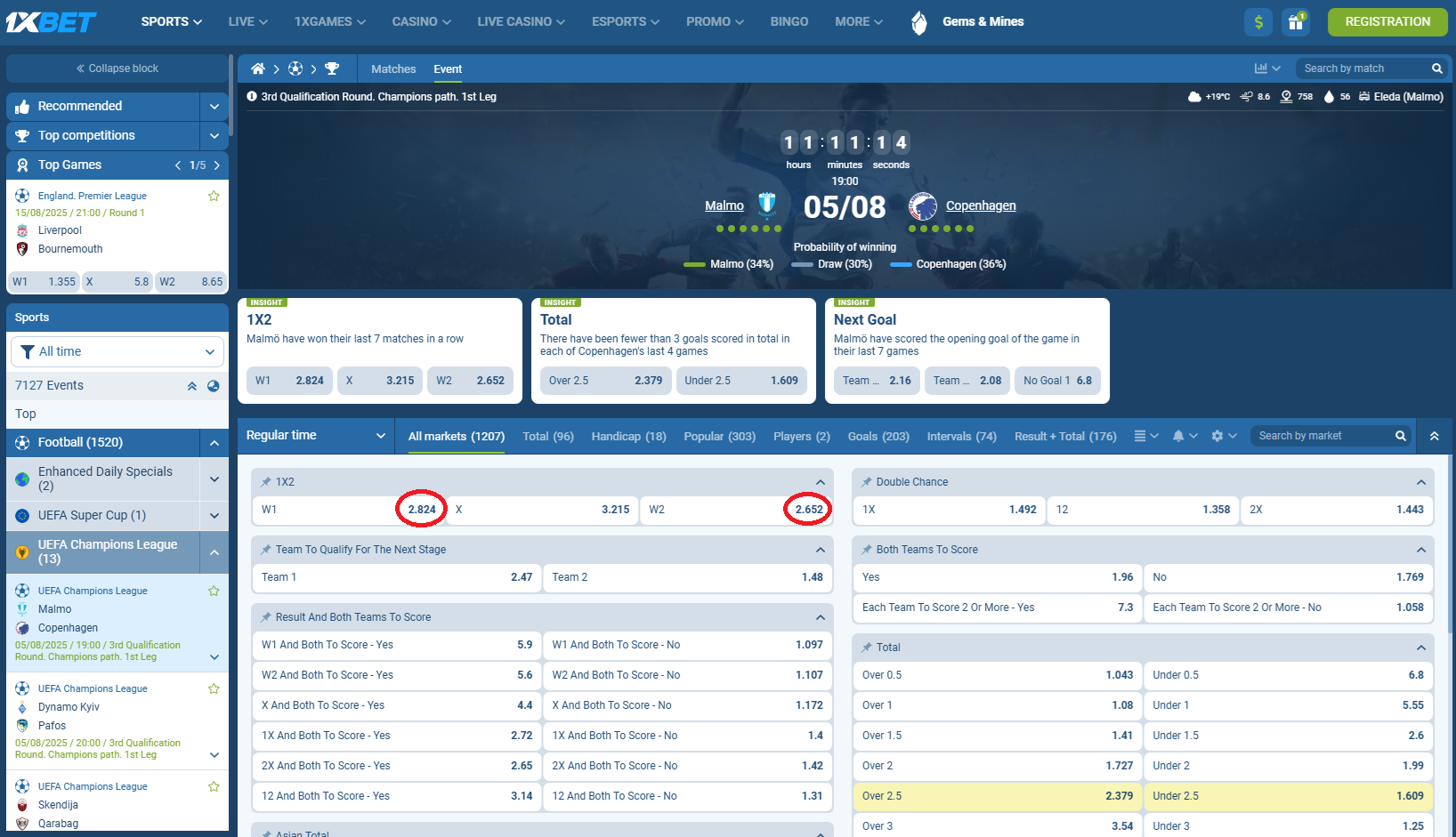Collapse all markets with double chevron
This screenshot has height=837, width=1456.
click(x=1435, y=436)
